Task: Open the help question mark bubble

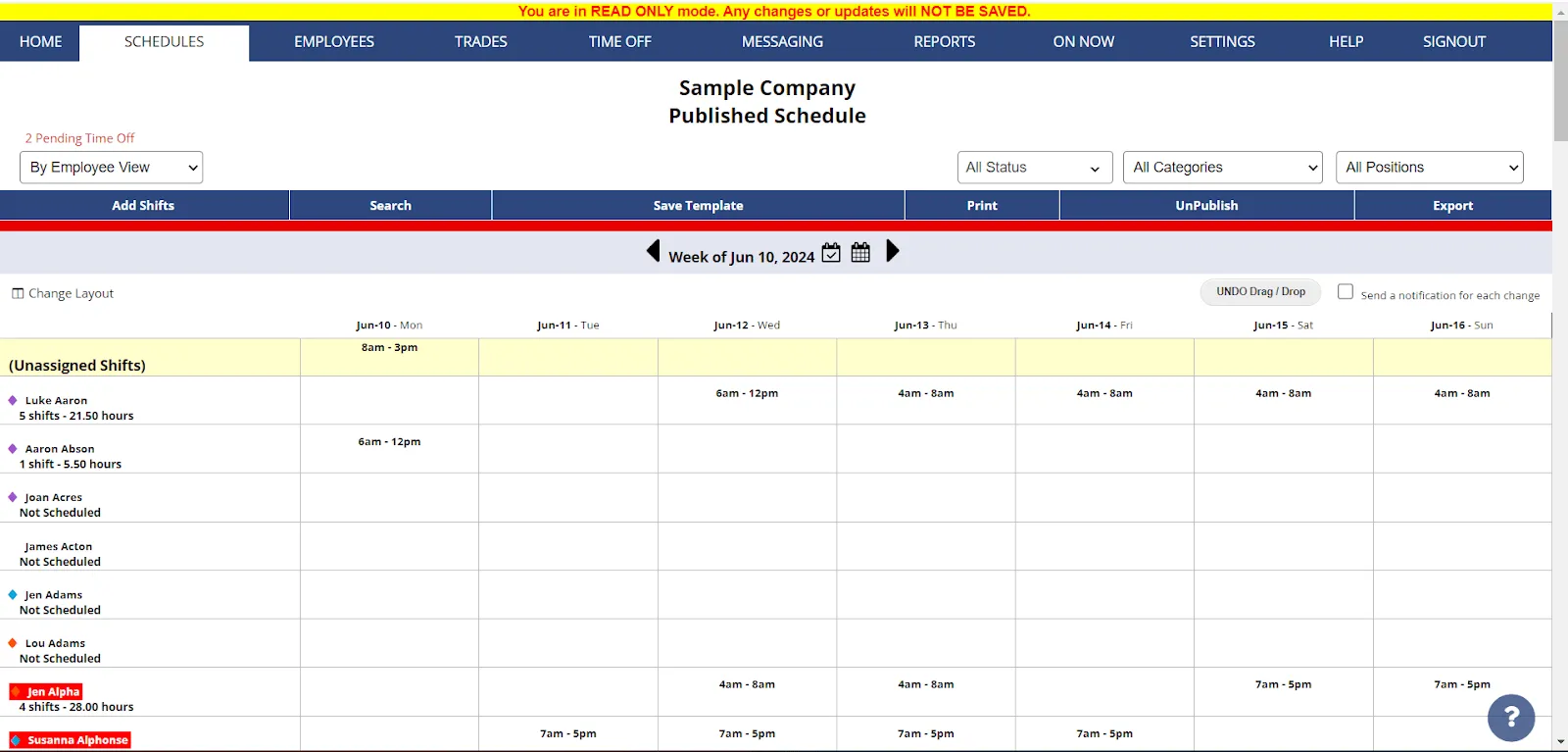Action: click(x=1511, y=718)
